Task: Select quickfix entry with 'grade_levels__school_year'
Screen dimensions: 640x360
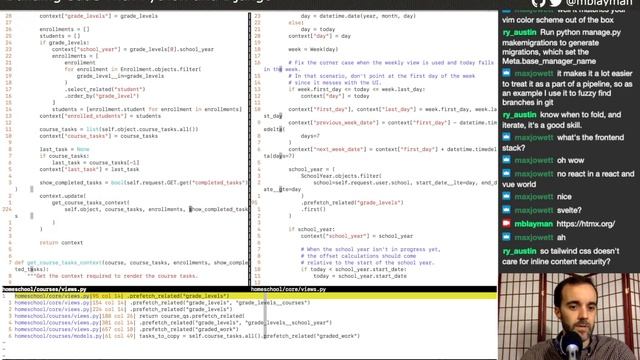Action: click(x=173, y=322)
